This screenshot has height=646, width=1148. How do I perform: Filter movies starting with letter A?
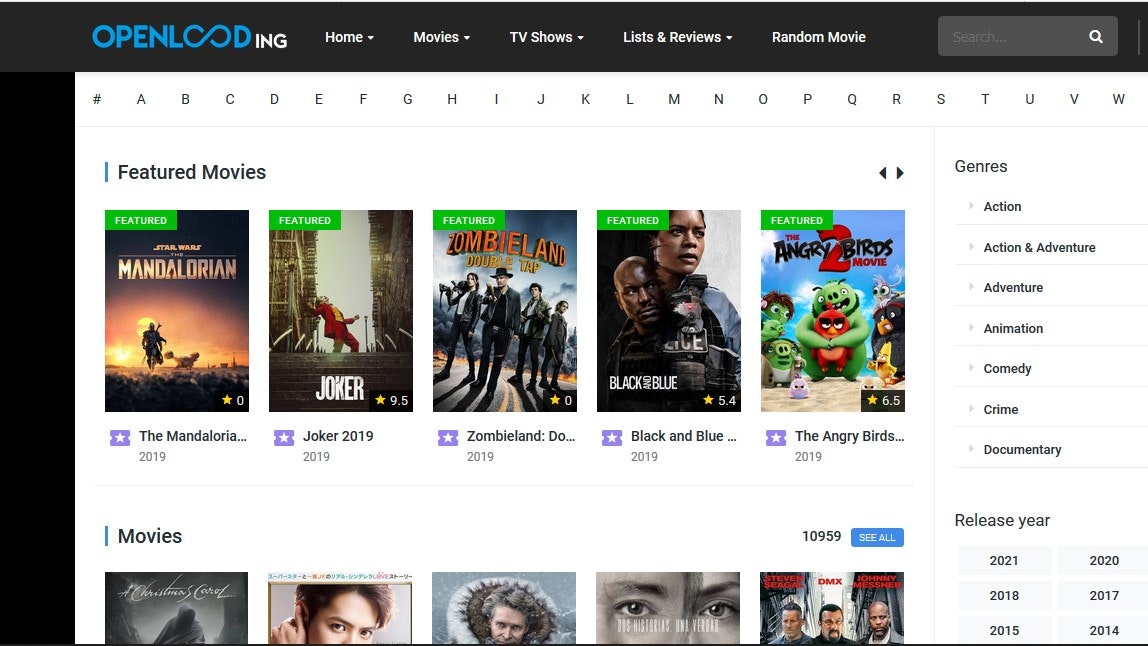tap(141, 99)
